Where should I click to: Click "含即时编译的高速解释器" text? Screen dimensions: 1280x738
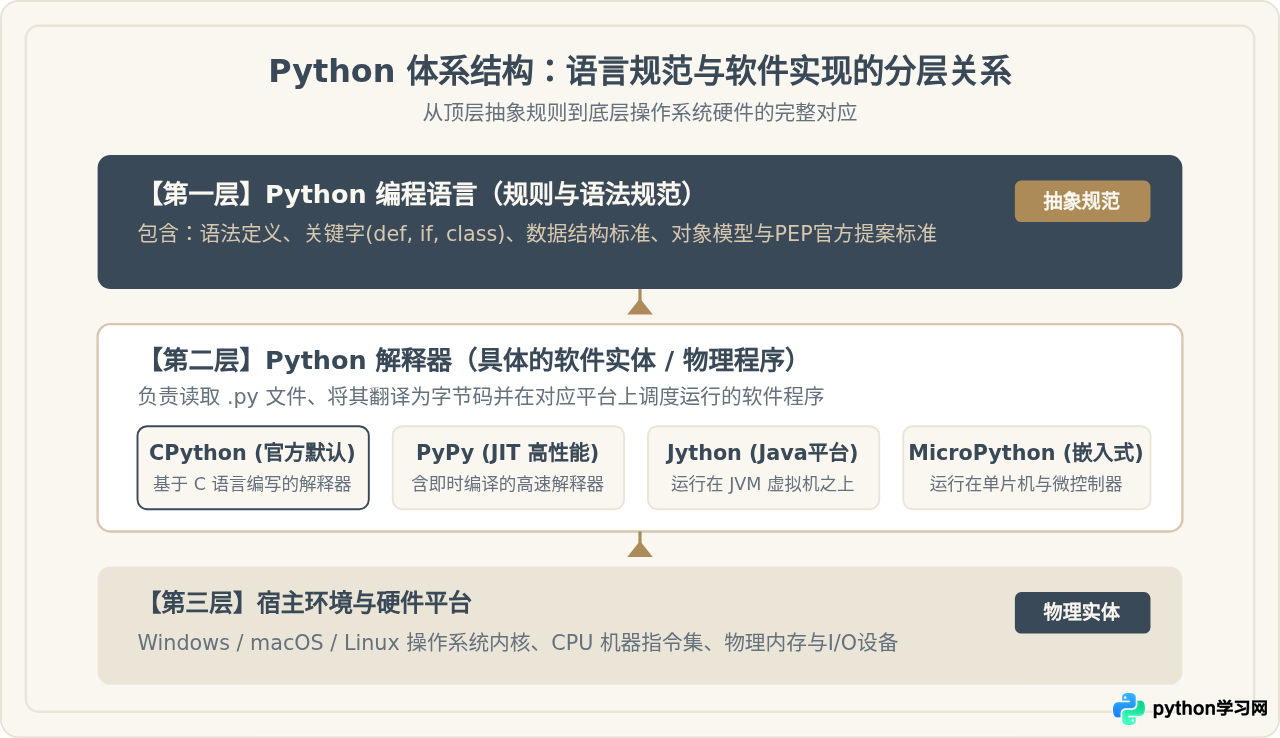coord(508,485)
